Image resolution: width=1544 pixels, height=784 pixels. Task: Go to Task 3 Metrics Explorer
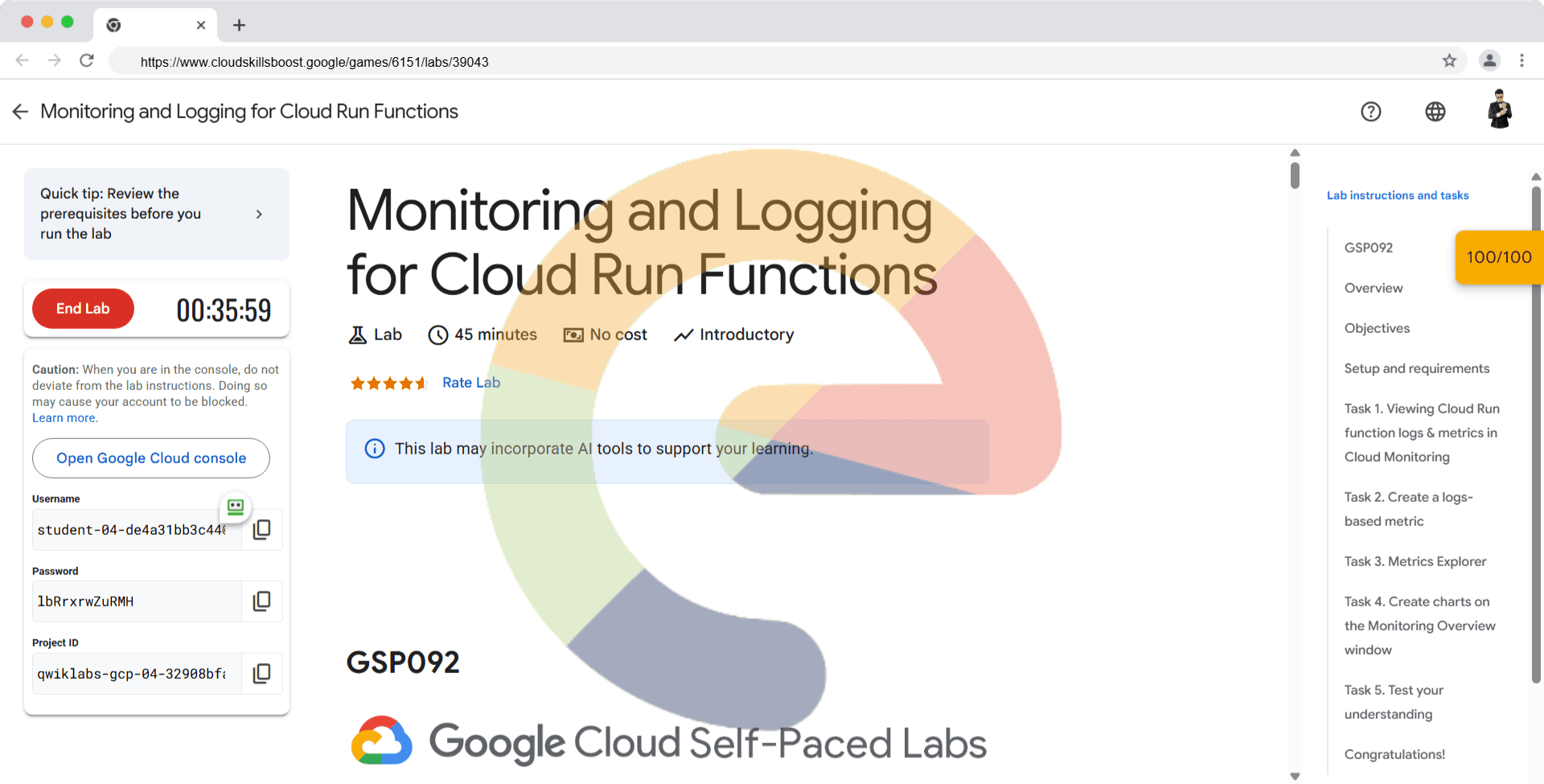pyautogui.click(x=1415, y=561)
